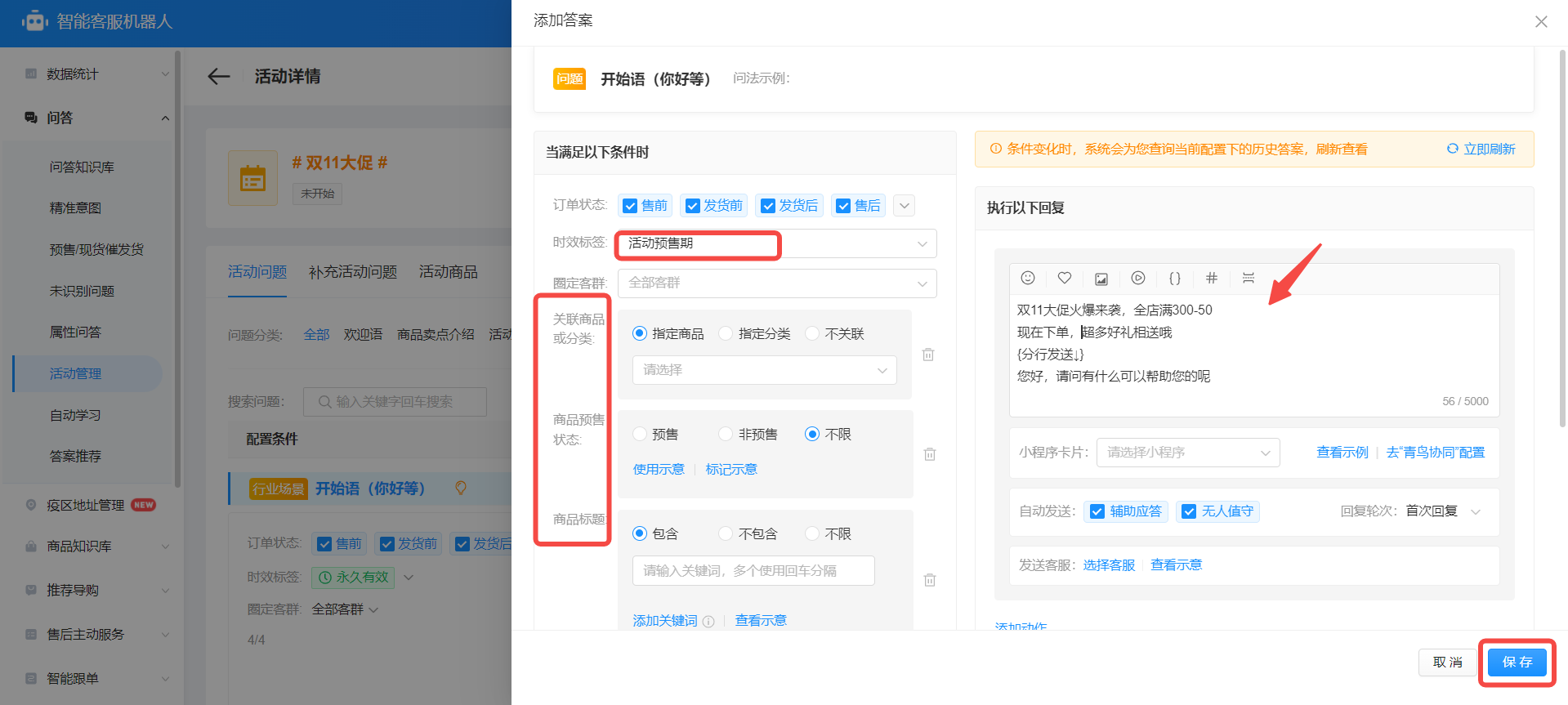The width and height of the screenshot is (1568, 705).
Task: Delete the 商品标题 condition with trash icon
Action: click(930, 580)
